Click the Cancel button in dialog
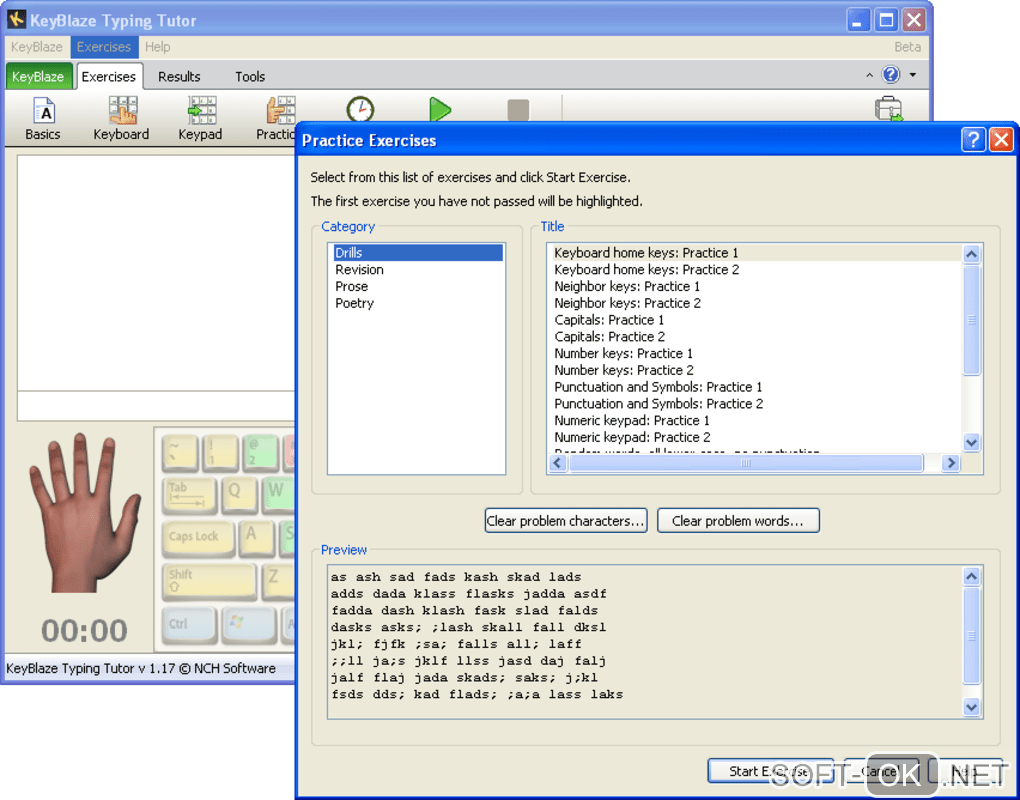 (881, 771)
